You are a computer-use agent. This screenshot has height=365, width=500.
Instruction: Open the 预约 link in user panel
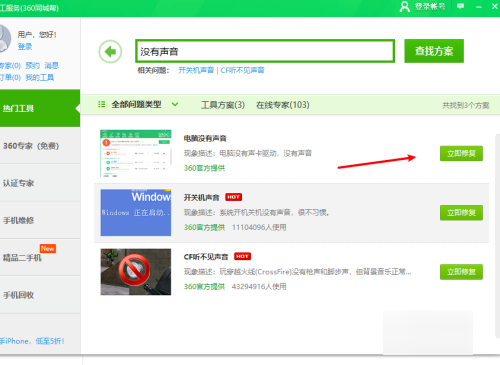pos(33,66)
